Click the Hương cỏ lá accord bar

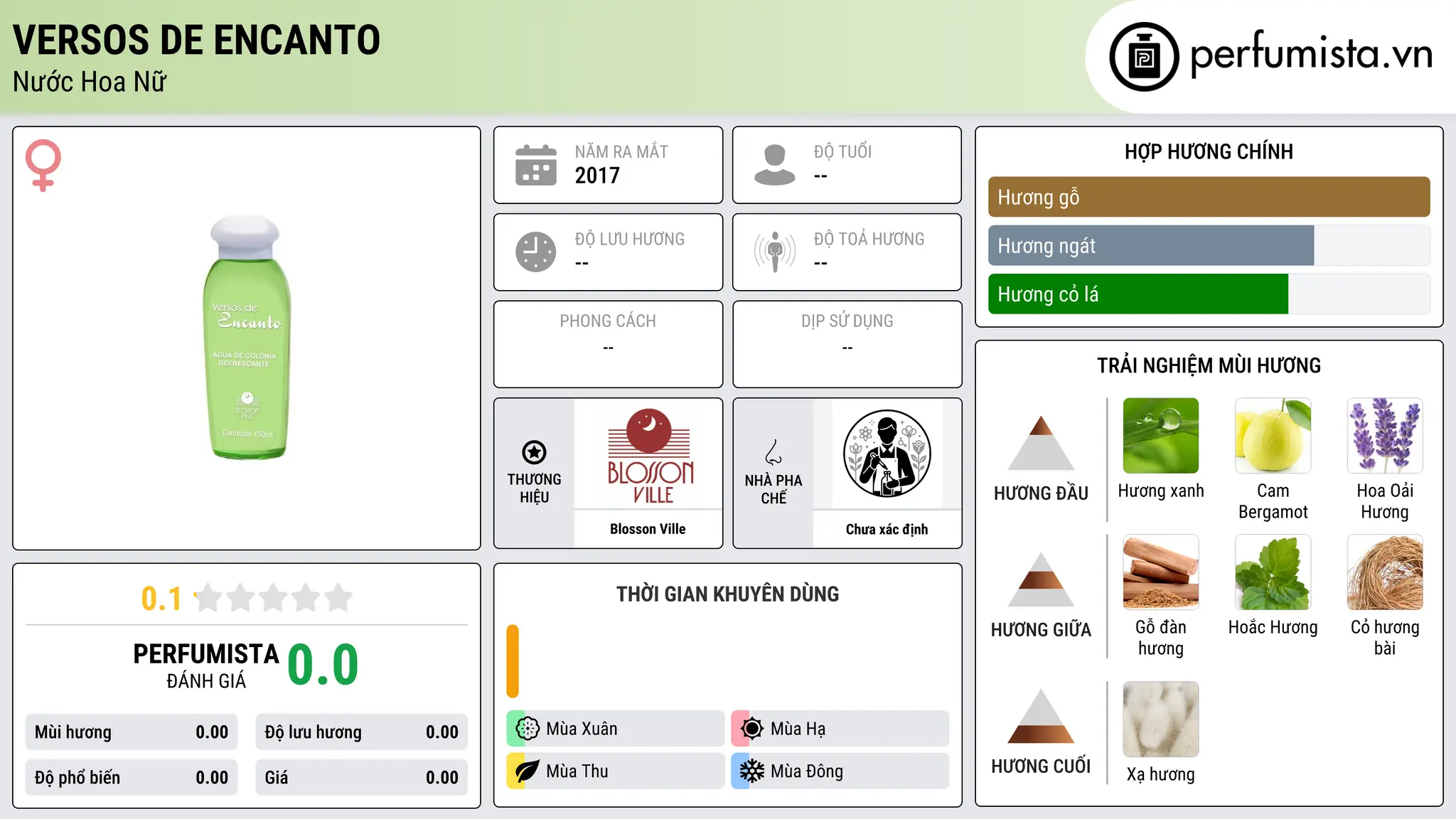pyautogui.click(x=1209, y=294)
